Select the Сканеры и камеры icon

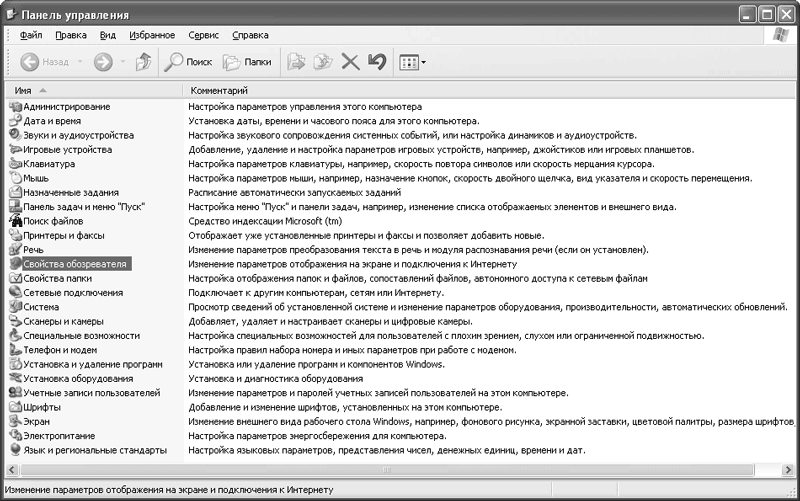15,321
